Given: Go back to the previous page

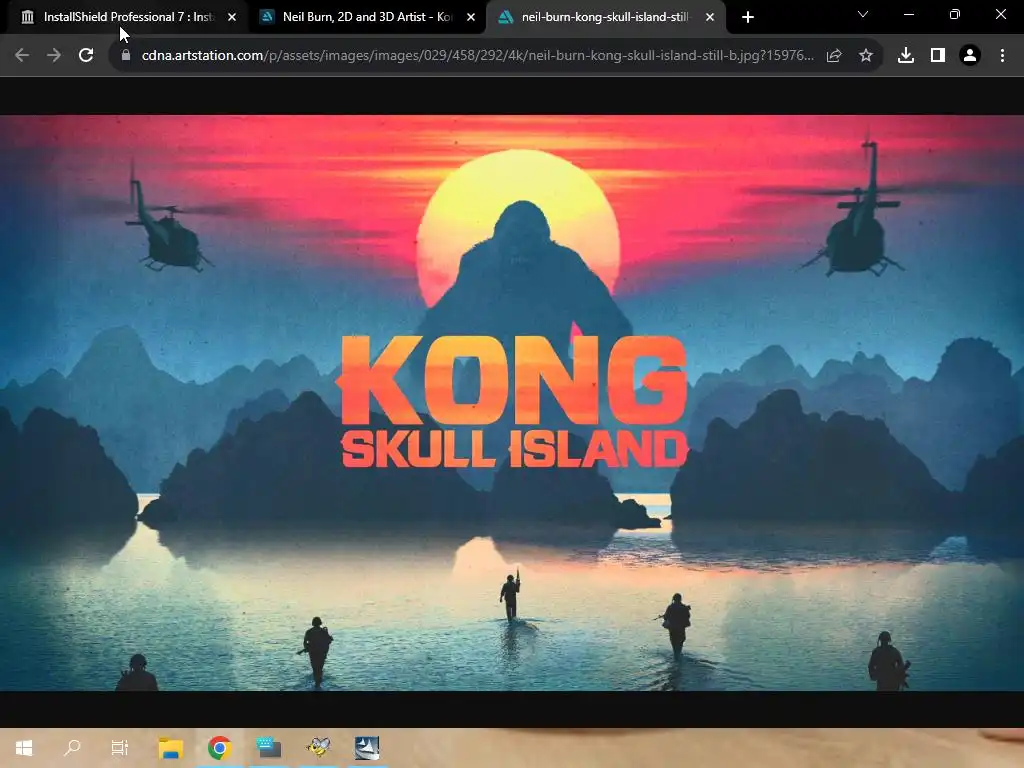Looking at the screenshot, I should tap(22, 56).
